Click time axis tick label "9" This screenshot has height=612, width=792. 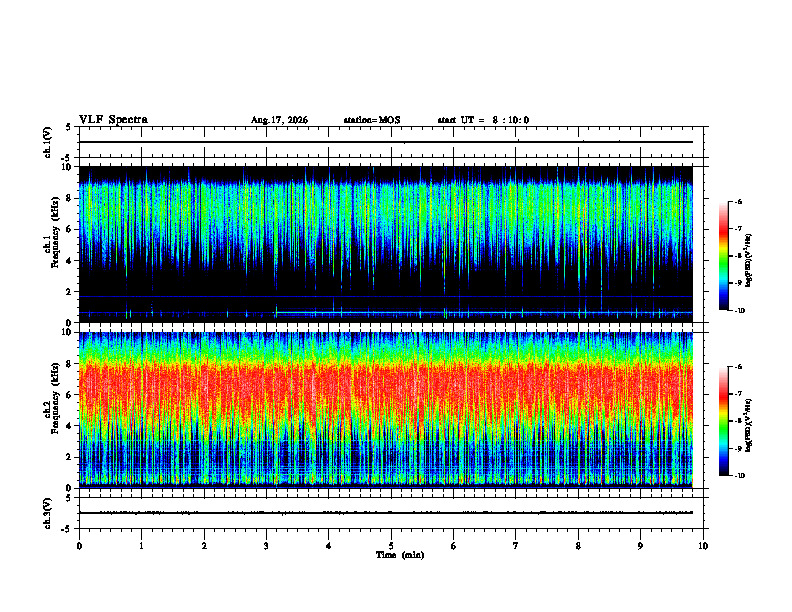point(640,546)
